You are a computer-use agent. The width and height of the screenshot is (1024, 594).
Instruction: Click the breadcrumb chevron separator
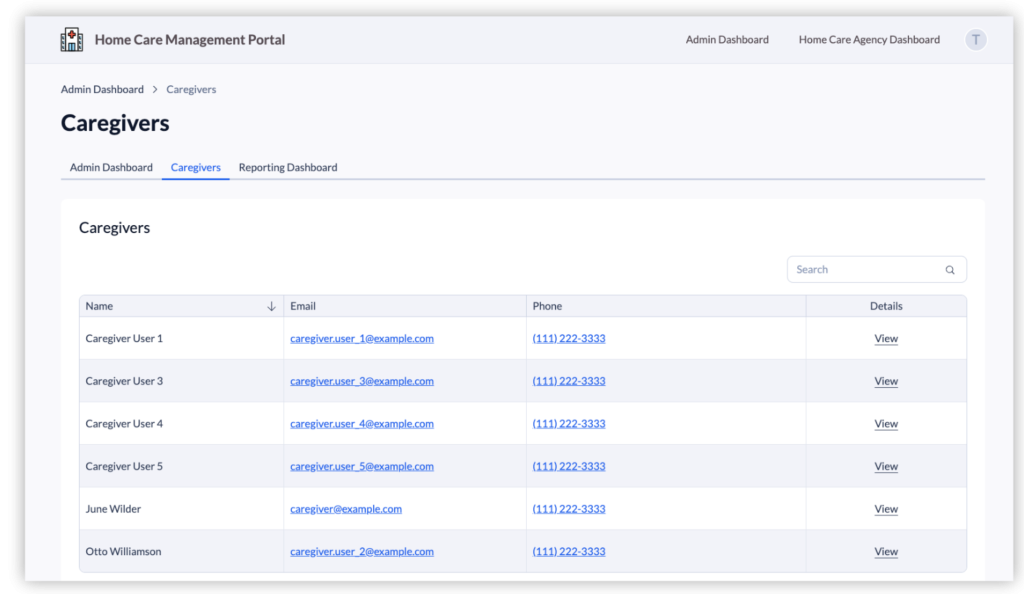click(155, 89)
